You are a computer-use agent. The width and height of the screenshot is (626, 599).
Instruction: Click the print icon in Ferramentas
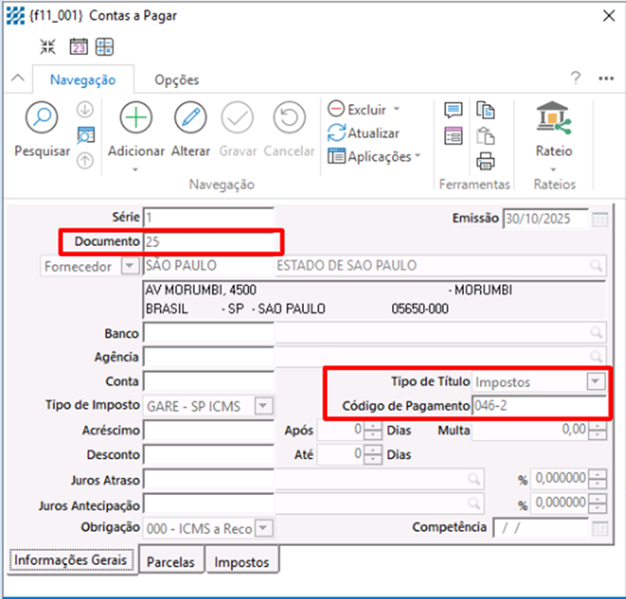tap(486, 161)
